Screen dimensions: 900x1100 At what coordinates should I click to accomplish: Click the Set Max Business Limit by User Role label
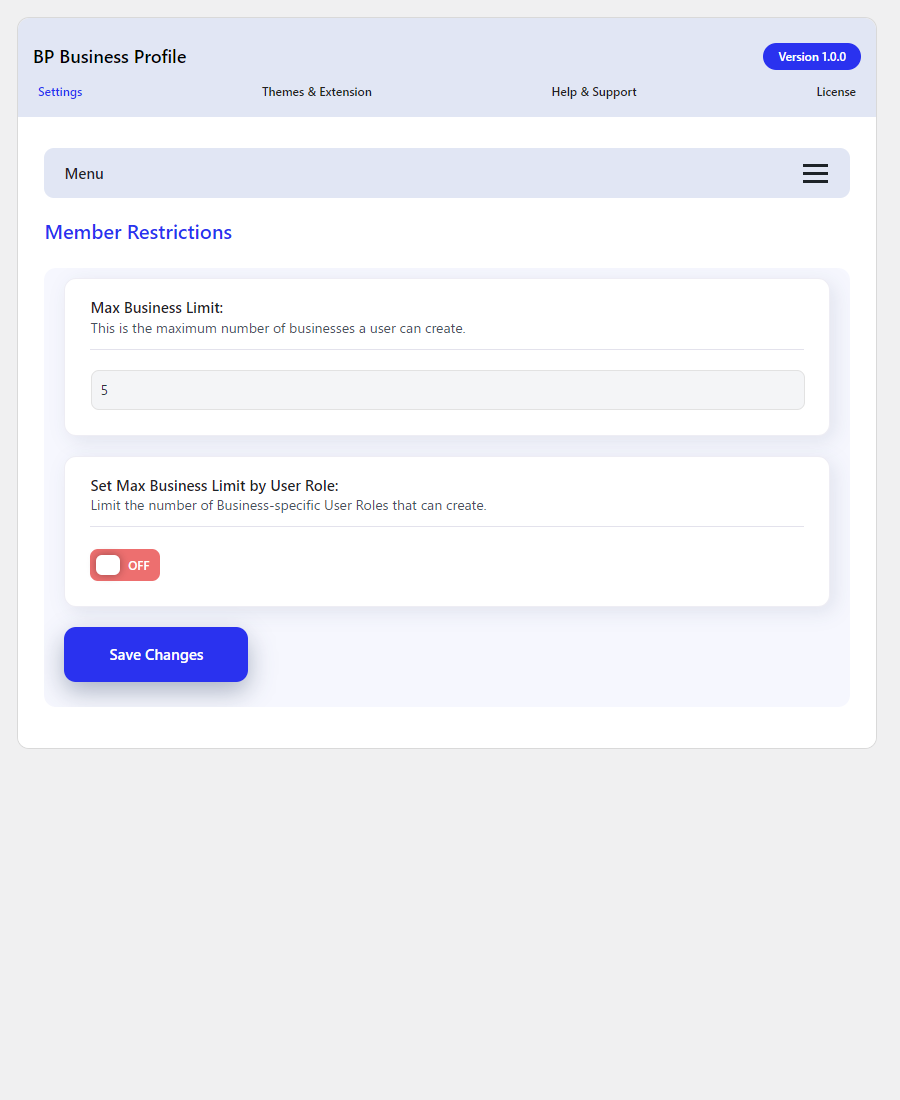pos(215,485)
